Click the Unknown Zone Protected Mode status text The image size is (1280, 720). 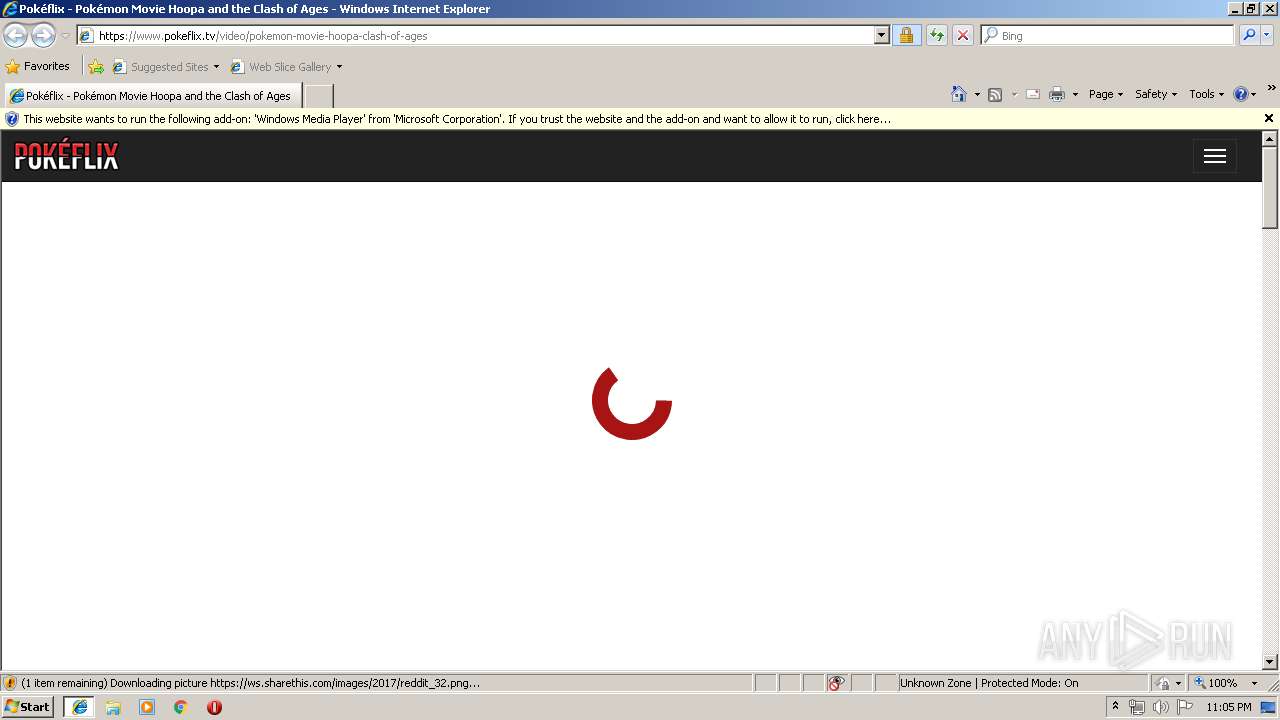click(989, 683)
